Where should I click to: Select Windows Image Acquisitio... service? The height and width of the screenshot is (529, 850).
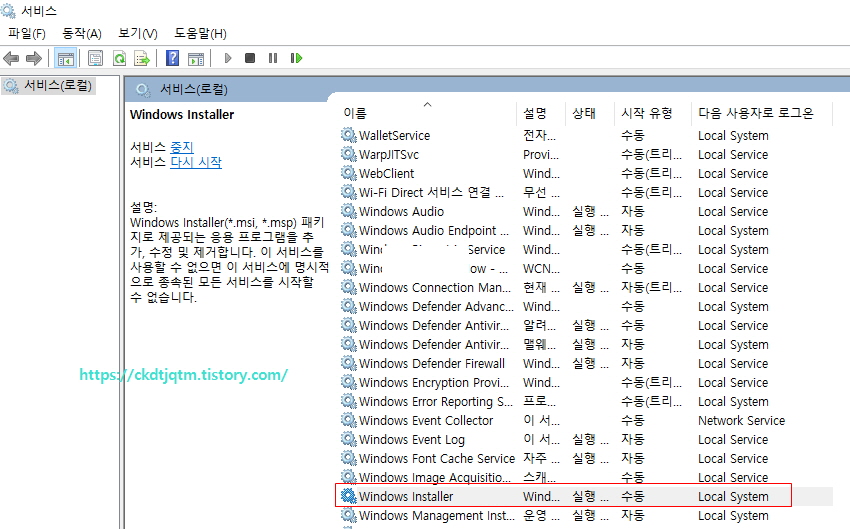[435, 477]
